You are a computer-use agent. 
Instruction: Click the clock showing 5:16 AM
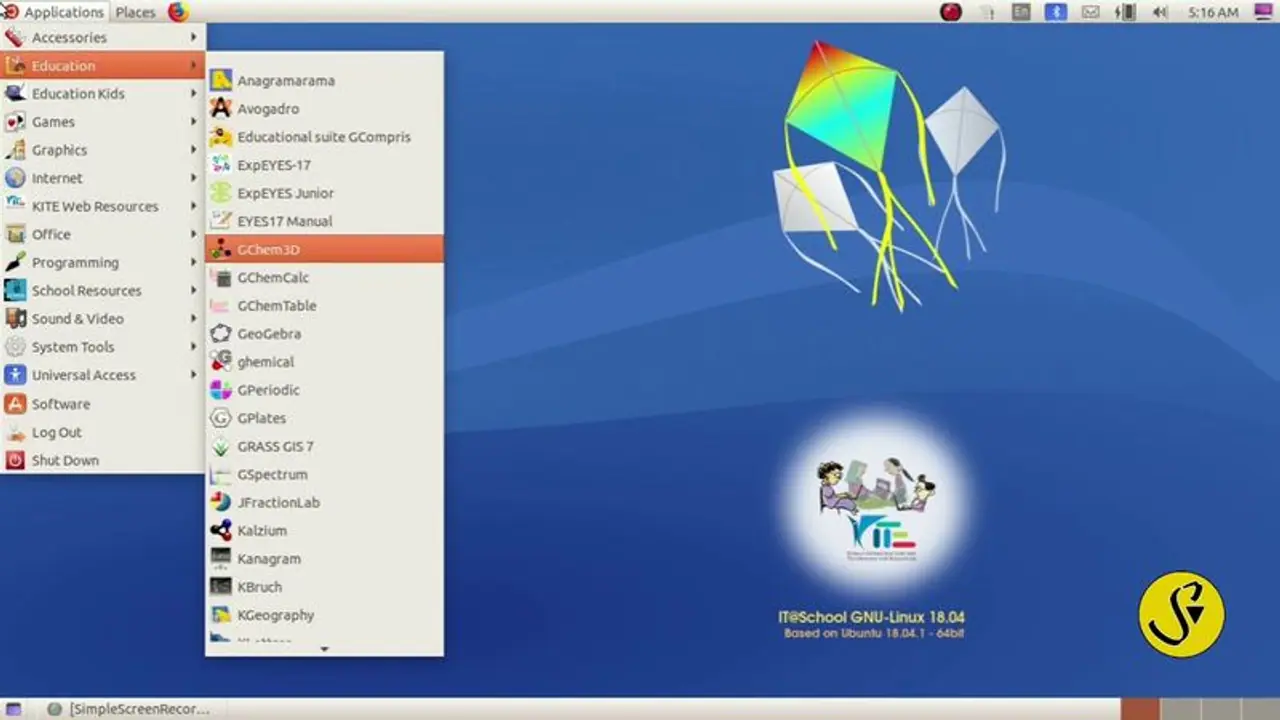pos(1212,12)
